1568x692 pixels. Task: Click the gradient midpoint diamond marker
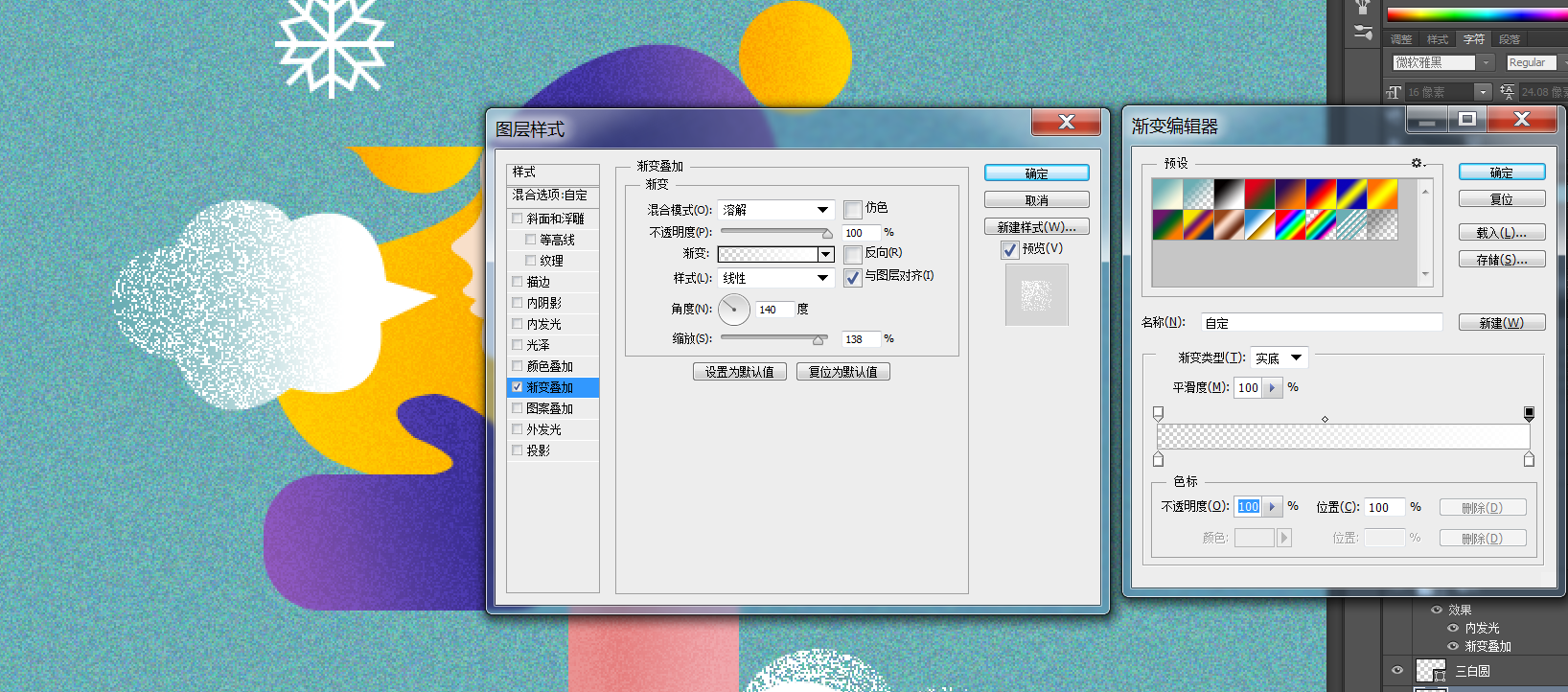[1325, 420]
